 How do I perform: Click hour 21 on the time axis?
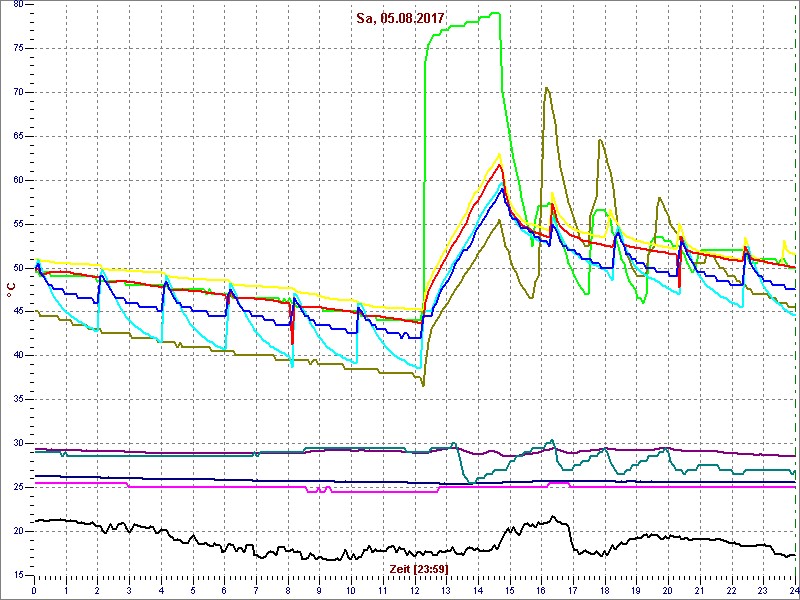click(x=700, y=590)
